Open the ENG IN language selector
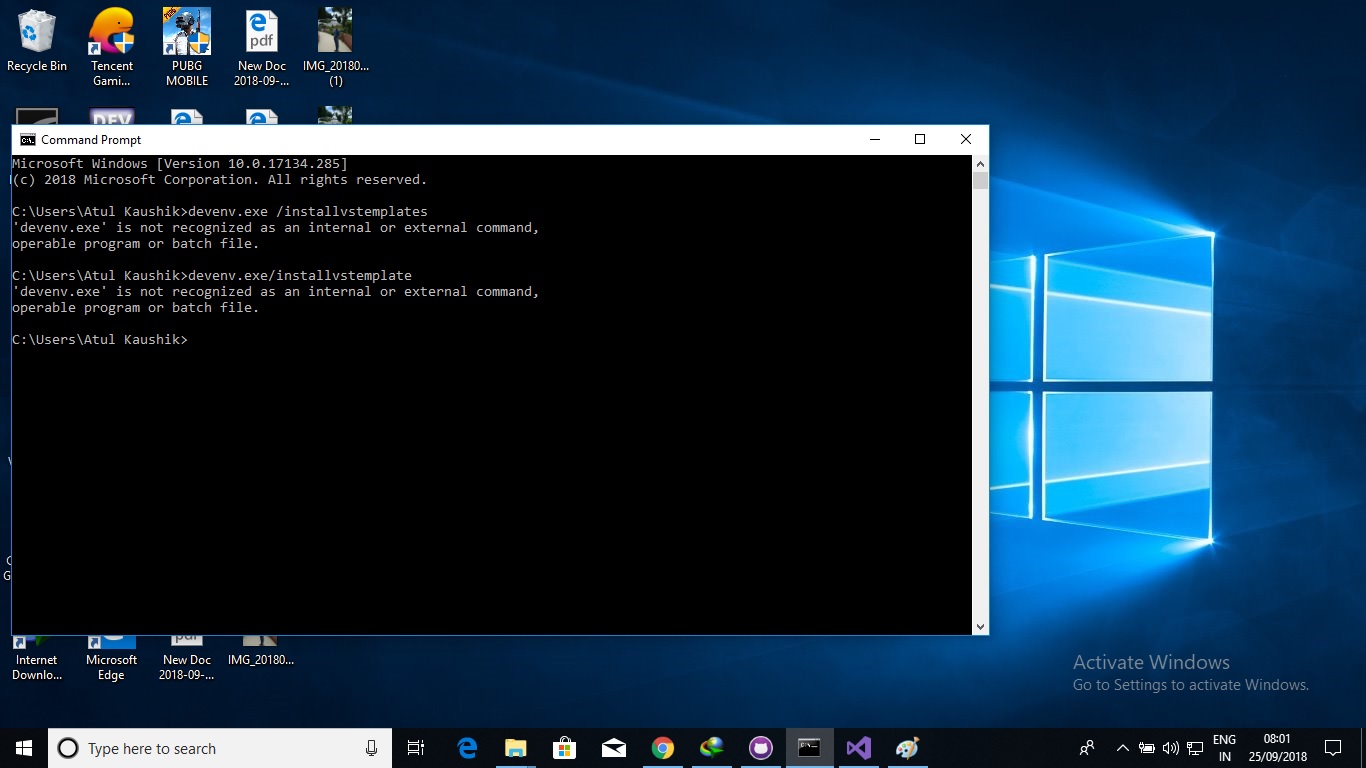The image size is (1366, 768). click(1224, 748)
